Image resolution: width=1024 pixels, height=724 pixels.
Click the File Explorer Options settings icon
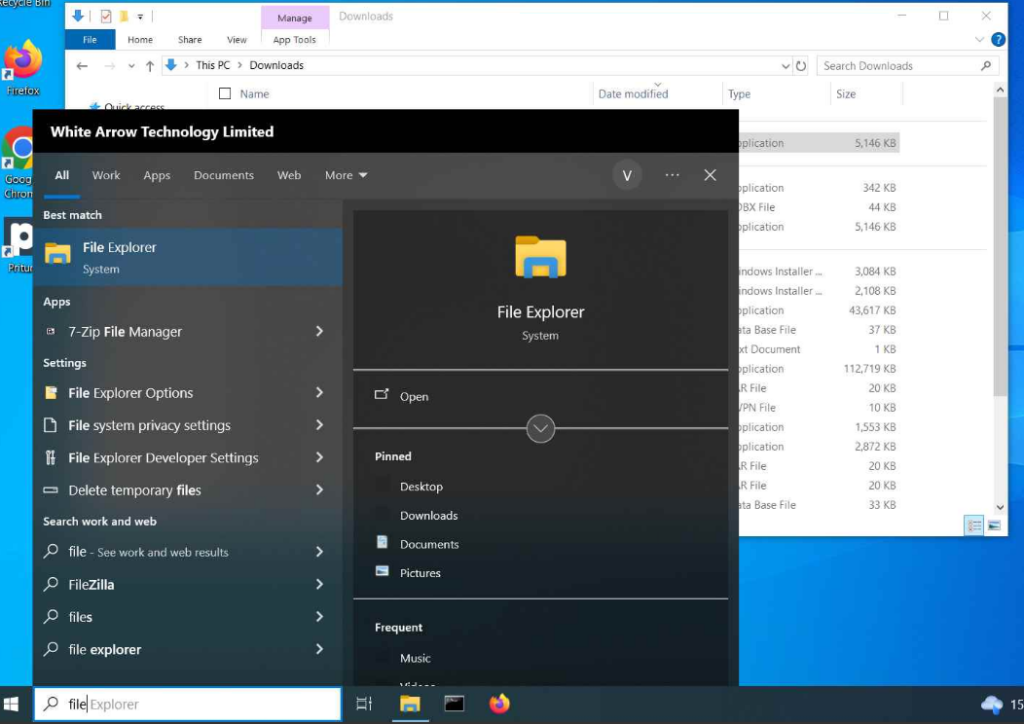(x=51, y=392)
